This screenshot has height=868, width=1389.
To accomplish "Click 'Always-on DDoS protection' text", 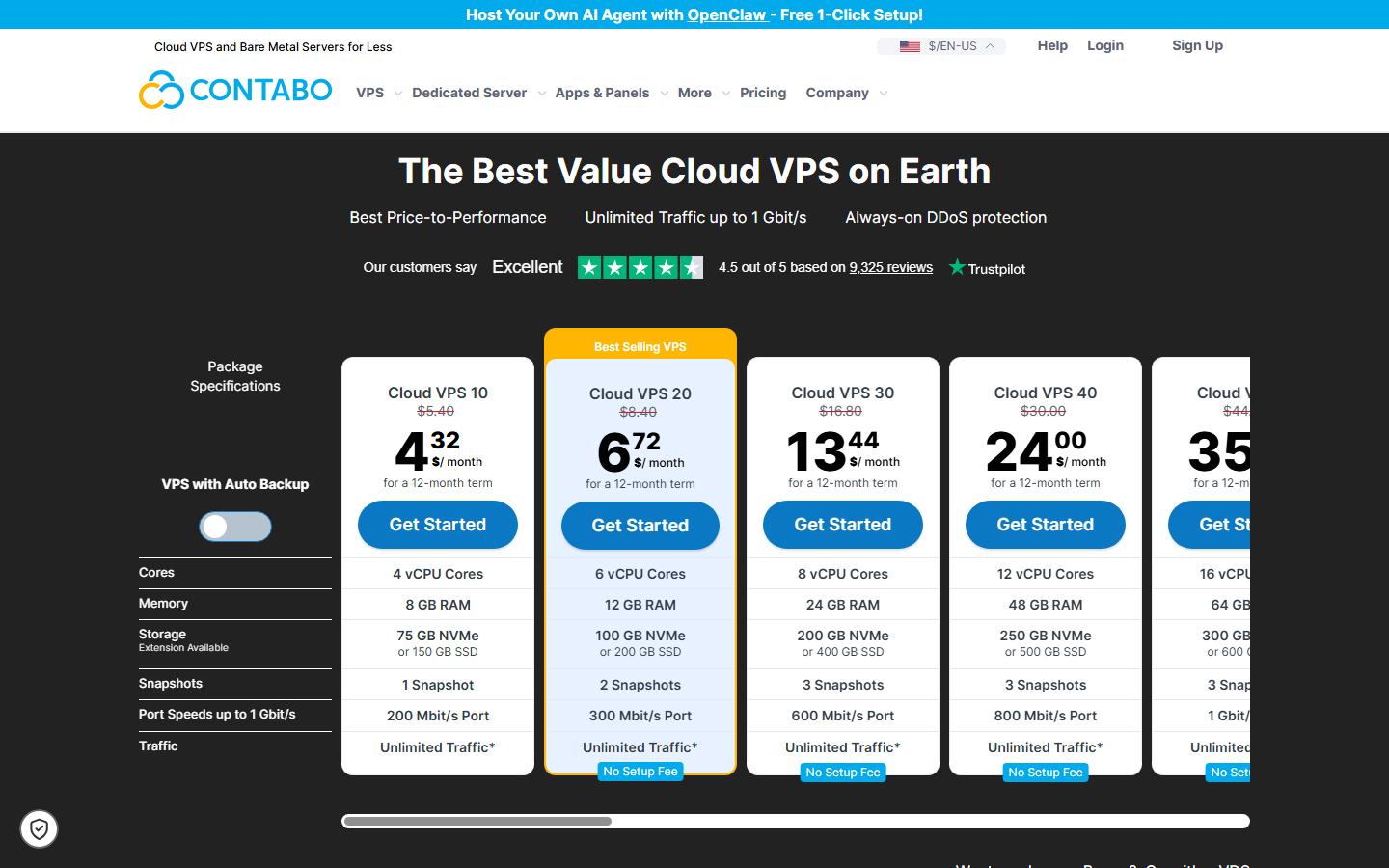I will point(946,218).
